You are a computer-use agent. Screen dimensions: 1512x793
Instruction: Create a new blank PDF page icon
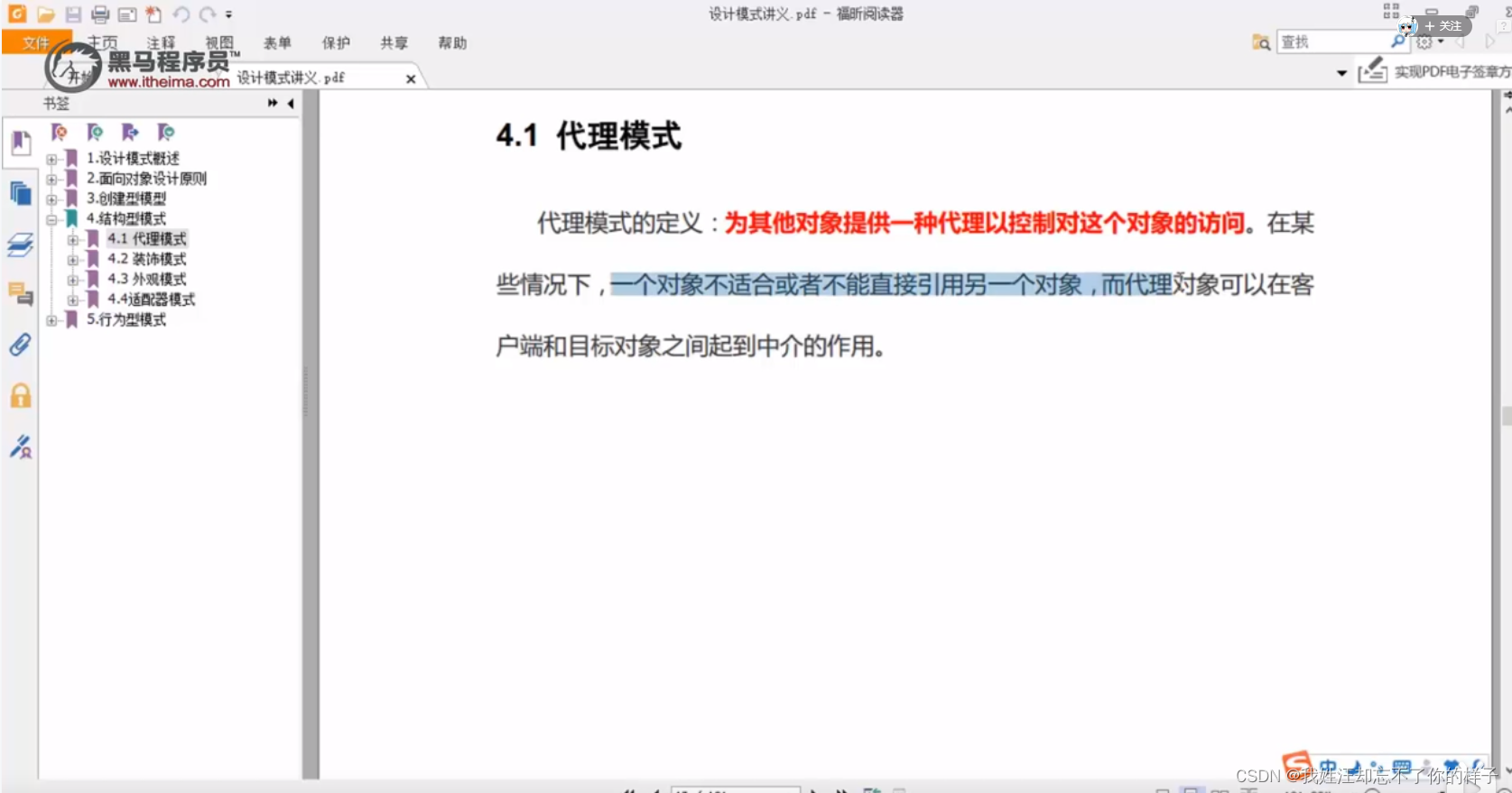coord(153,14)
